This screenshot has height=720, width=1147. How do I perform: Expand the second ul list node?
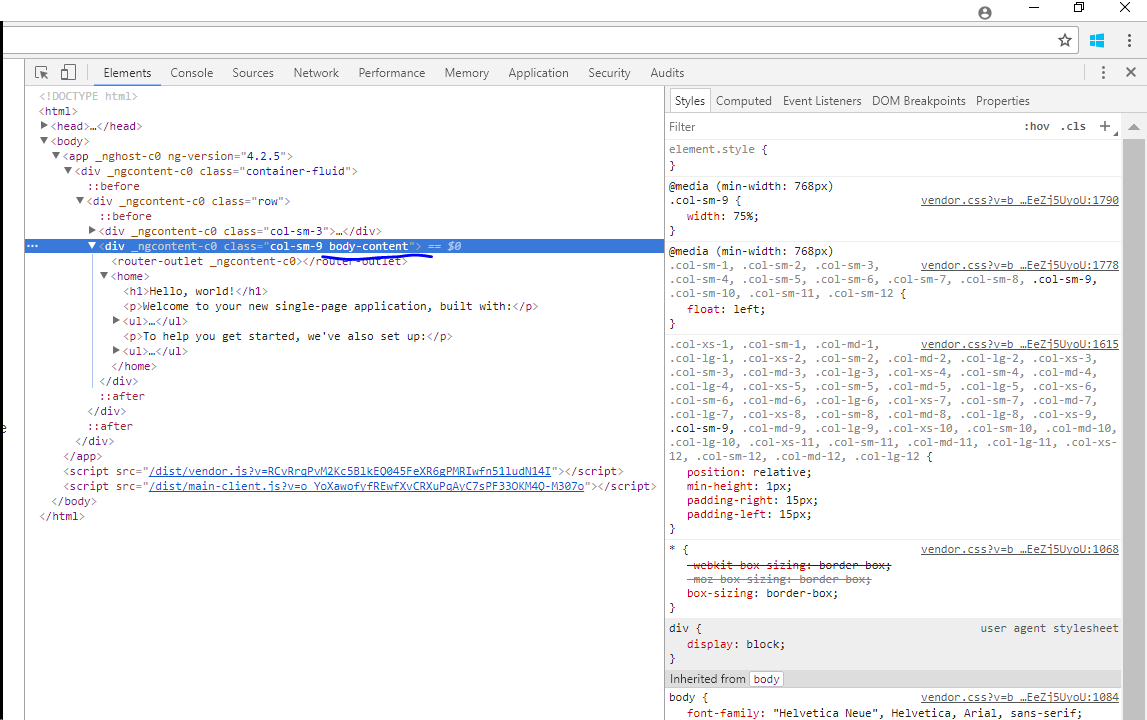click(116, 350)
